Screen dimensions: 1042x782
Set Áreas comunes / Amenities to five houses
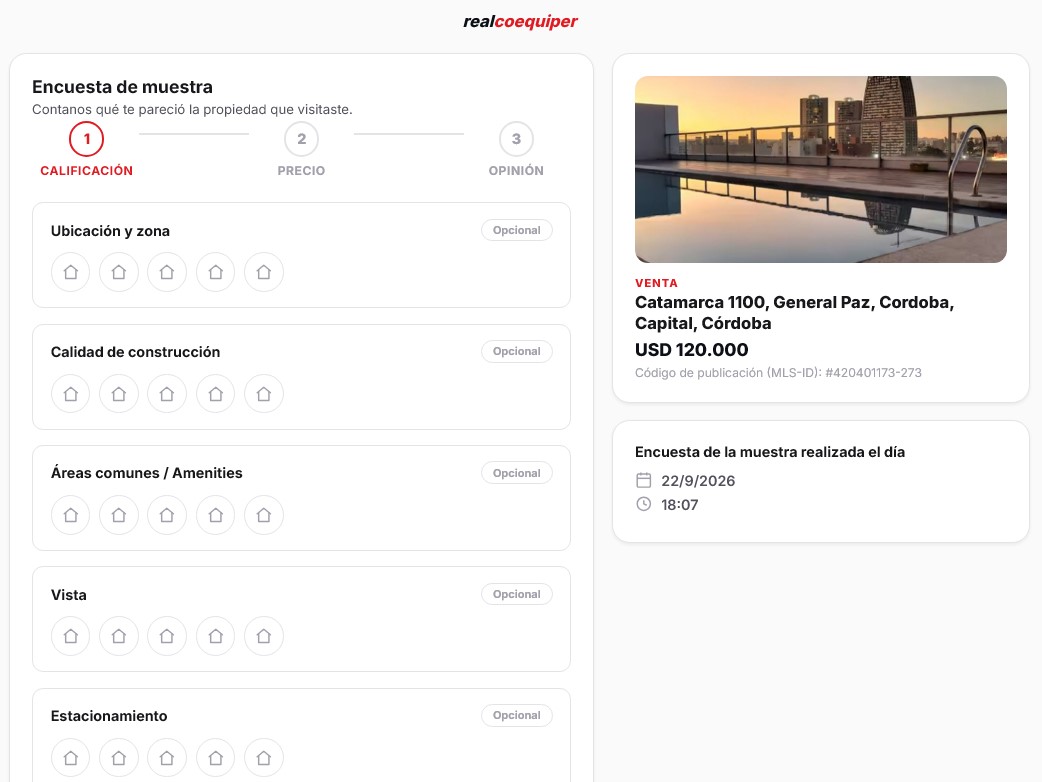click(264, 515)
